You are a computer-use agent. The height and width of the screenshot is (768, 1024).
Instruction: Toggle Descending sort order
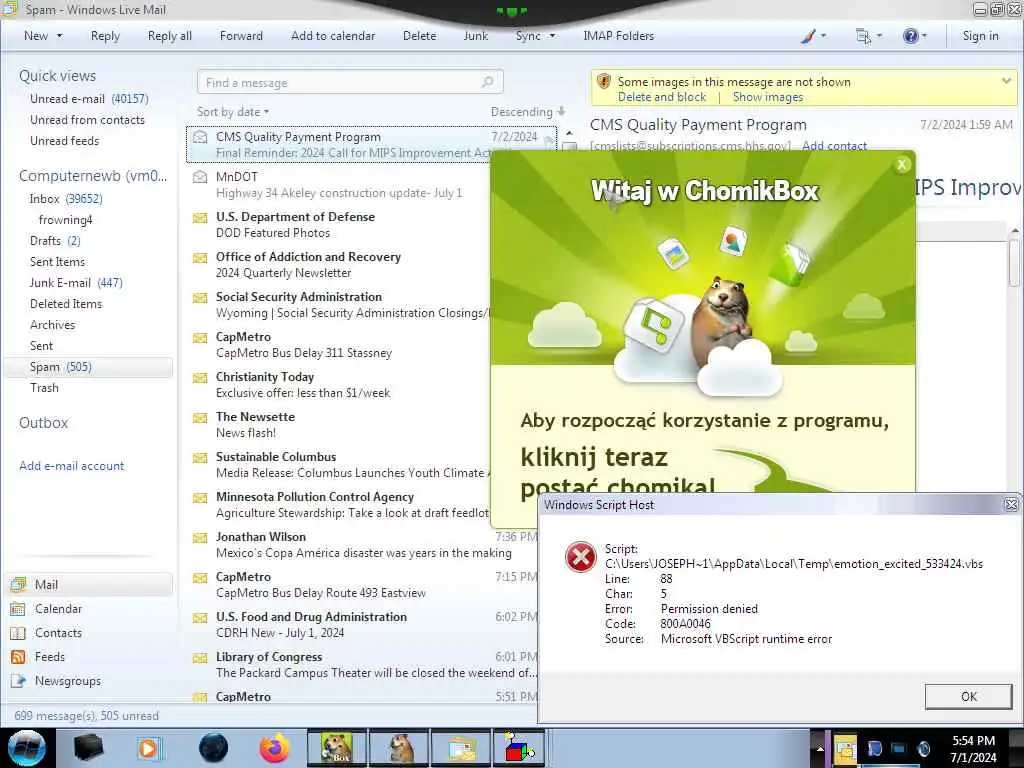528,112
